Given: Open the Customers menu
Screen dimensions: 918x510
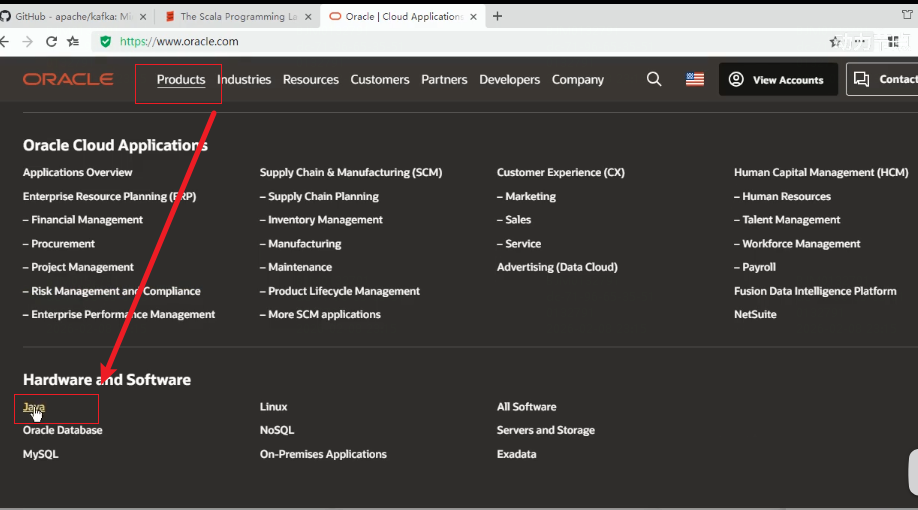Looking at the screenshot, I should (380, 80).
